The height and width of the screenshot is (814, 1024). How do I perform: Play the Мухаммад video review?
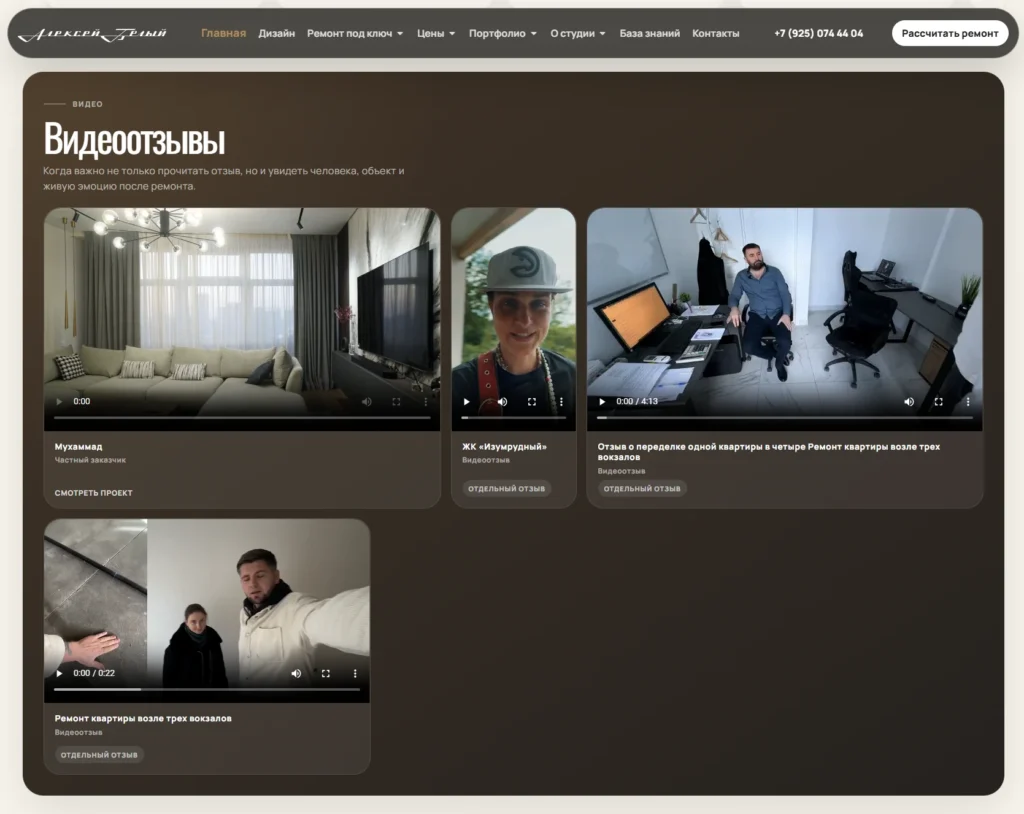tap(59, 402)
